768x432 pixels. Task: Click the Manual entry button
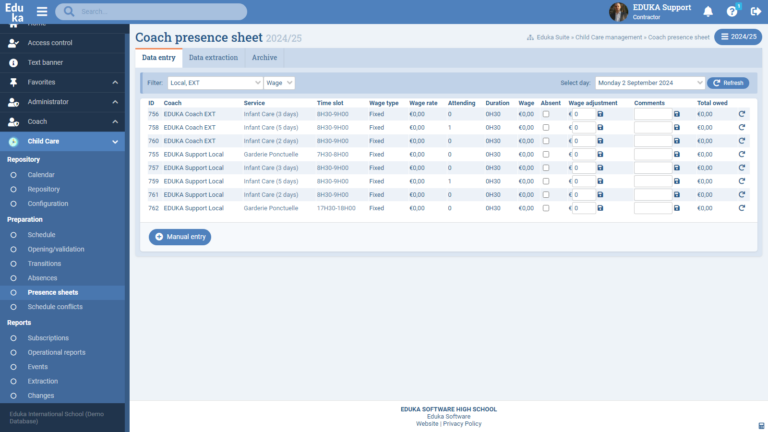[x=180, y=237]
